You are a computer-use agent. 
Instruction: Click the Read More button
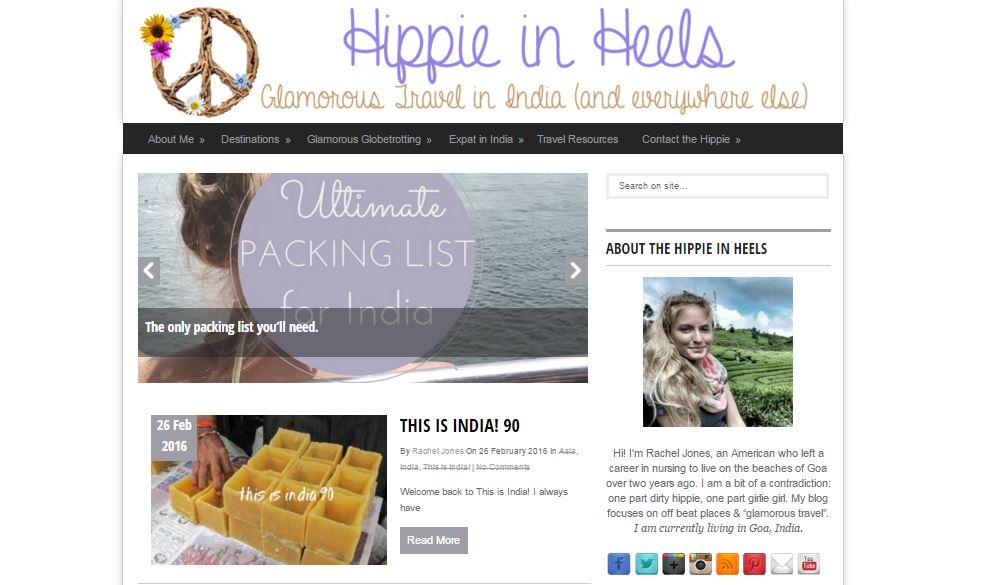(433, 540)
